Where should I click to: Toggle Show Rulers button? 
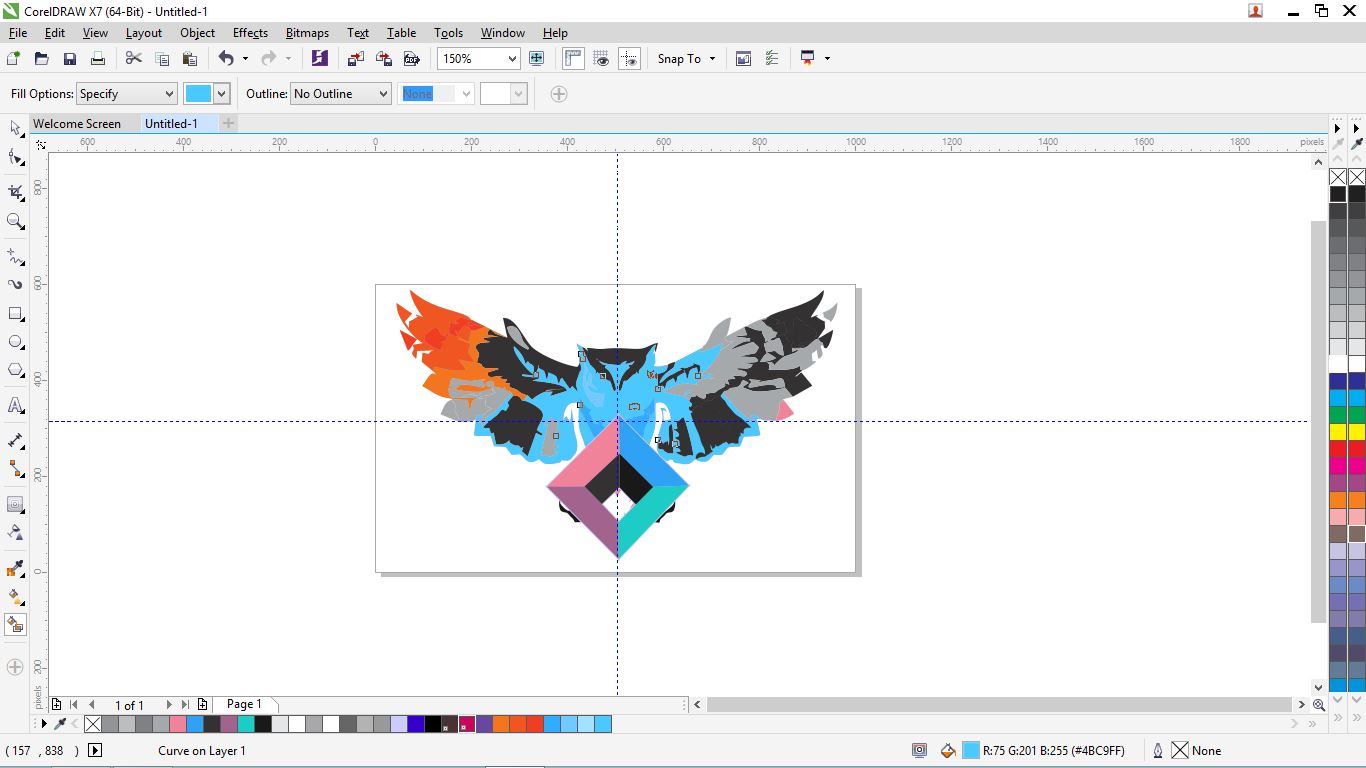[573, 59]
